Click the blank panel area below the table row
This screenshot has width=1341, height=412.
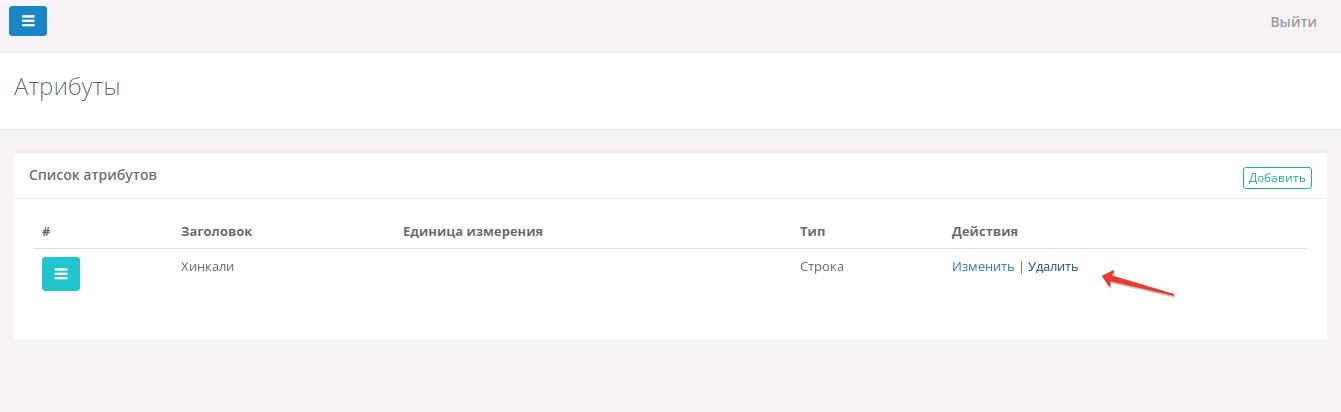click(x=650, y=320)
